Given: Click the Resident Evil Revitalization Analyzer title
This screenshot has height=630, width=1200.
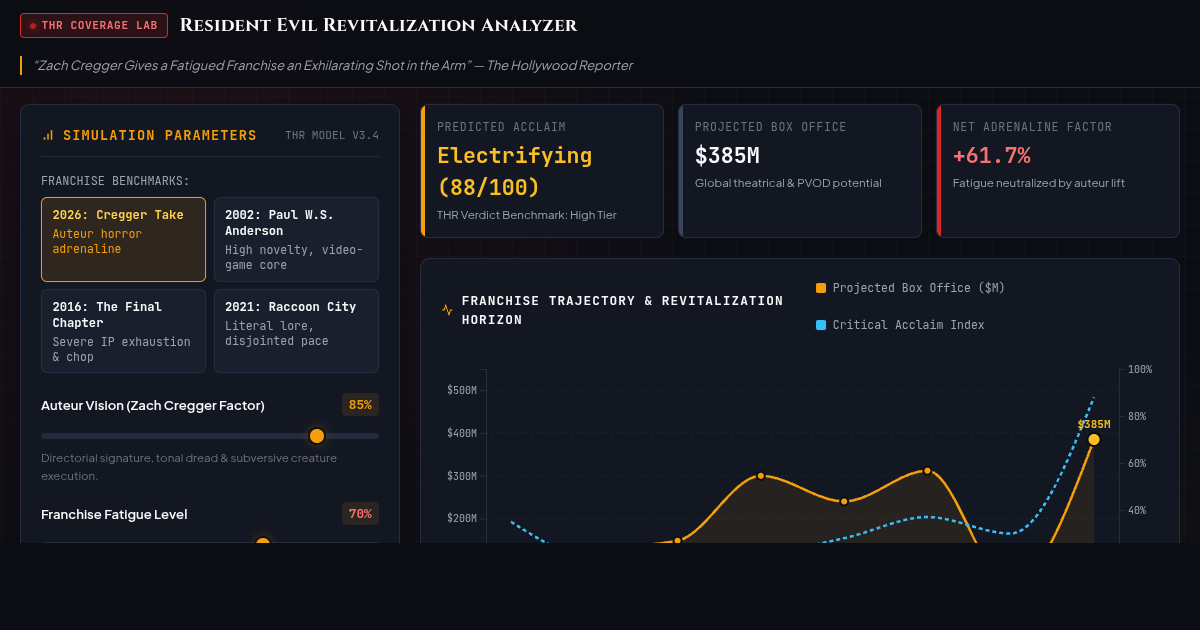Looking at the screenshot, I should 378,25.
